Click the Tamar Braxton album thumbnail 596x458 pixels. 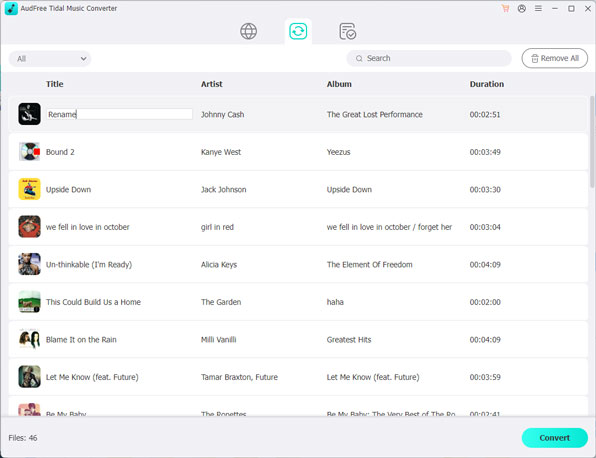coord(29,377)
